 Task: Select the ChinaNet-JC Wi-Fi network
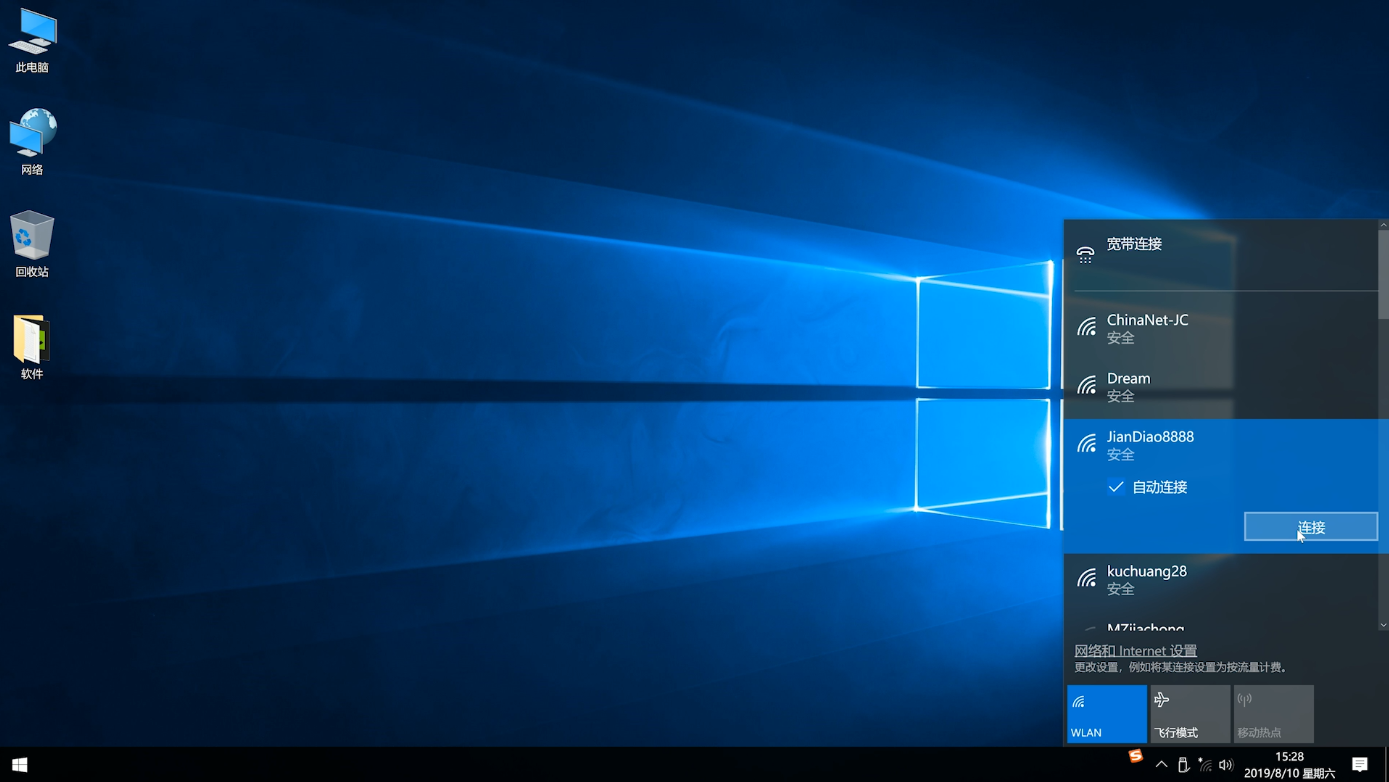[1221, 328]
